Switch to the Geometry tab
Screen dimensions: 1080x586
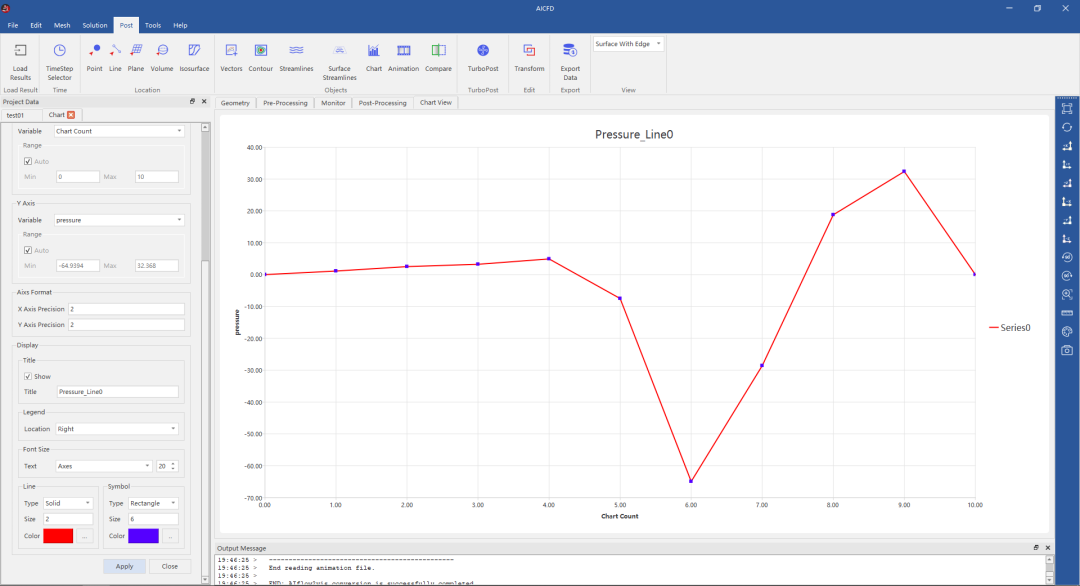click(235, 103)
